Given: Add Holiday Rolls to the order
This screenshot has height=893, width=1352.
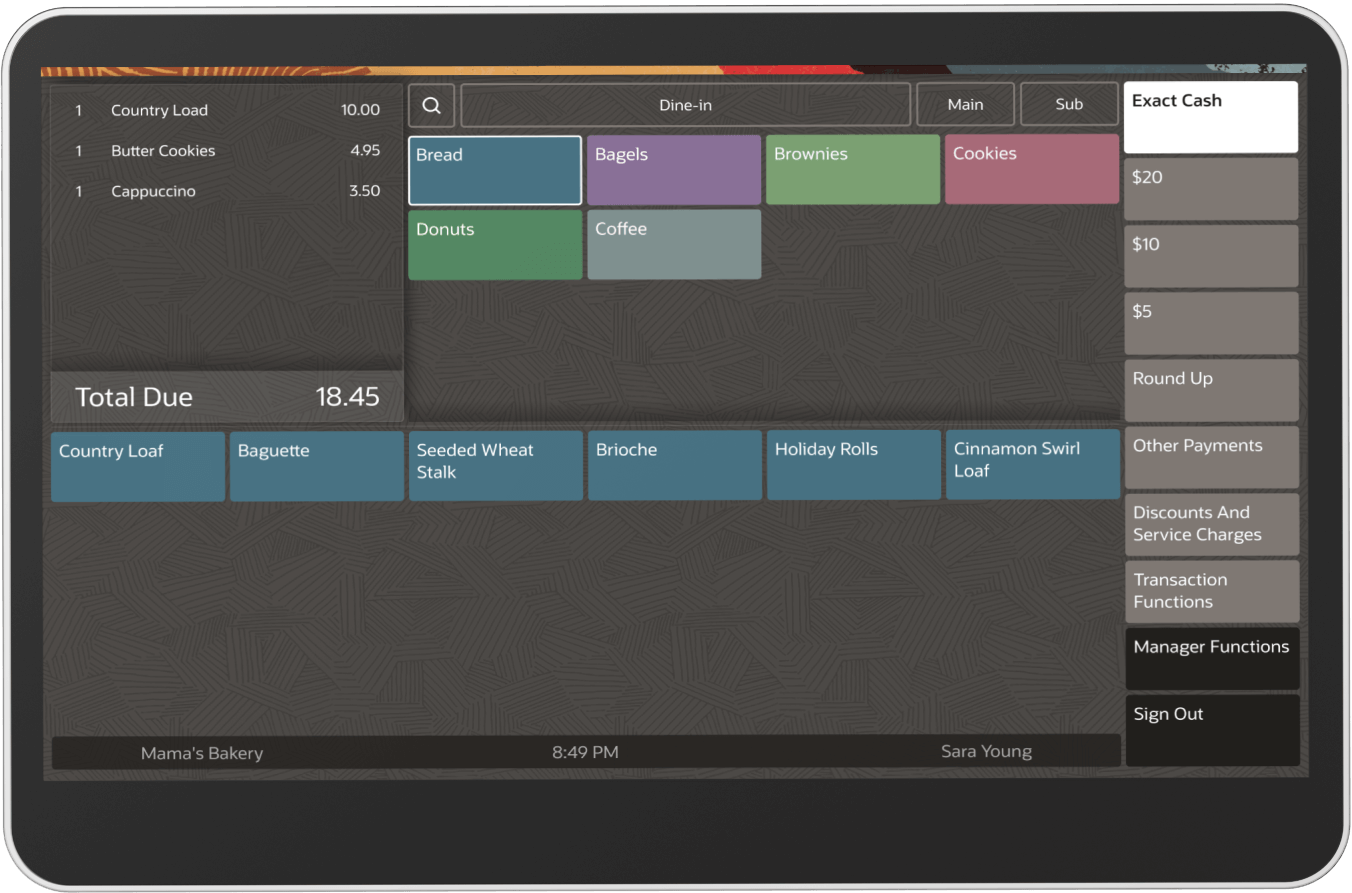Looking at the screenshot, I should (x=853, y=466).
